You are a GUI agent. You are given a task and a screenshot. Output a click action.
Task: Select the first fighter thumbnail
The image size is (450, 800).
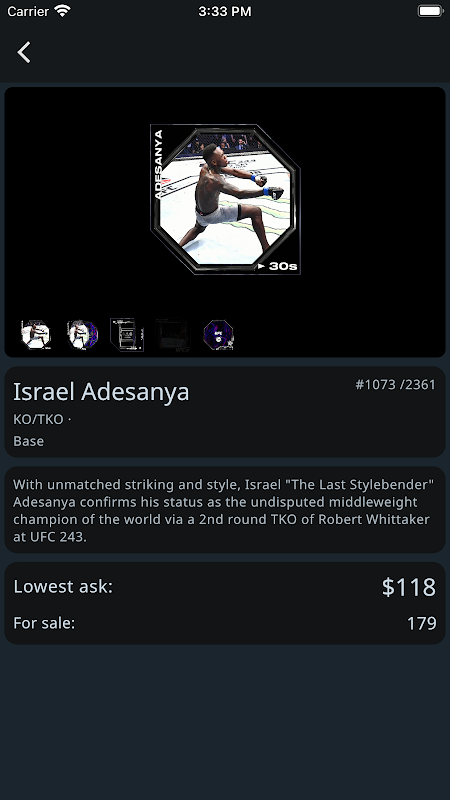pyautogui.click(x=36, y=335)
